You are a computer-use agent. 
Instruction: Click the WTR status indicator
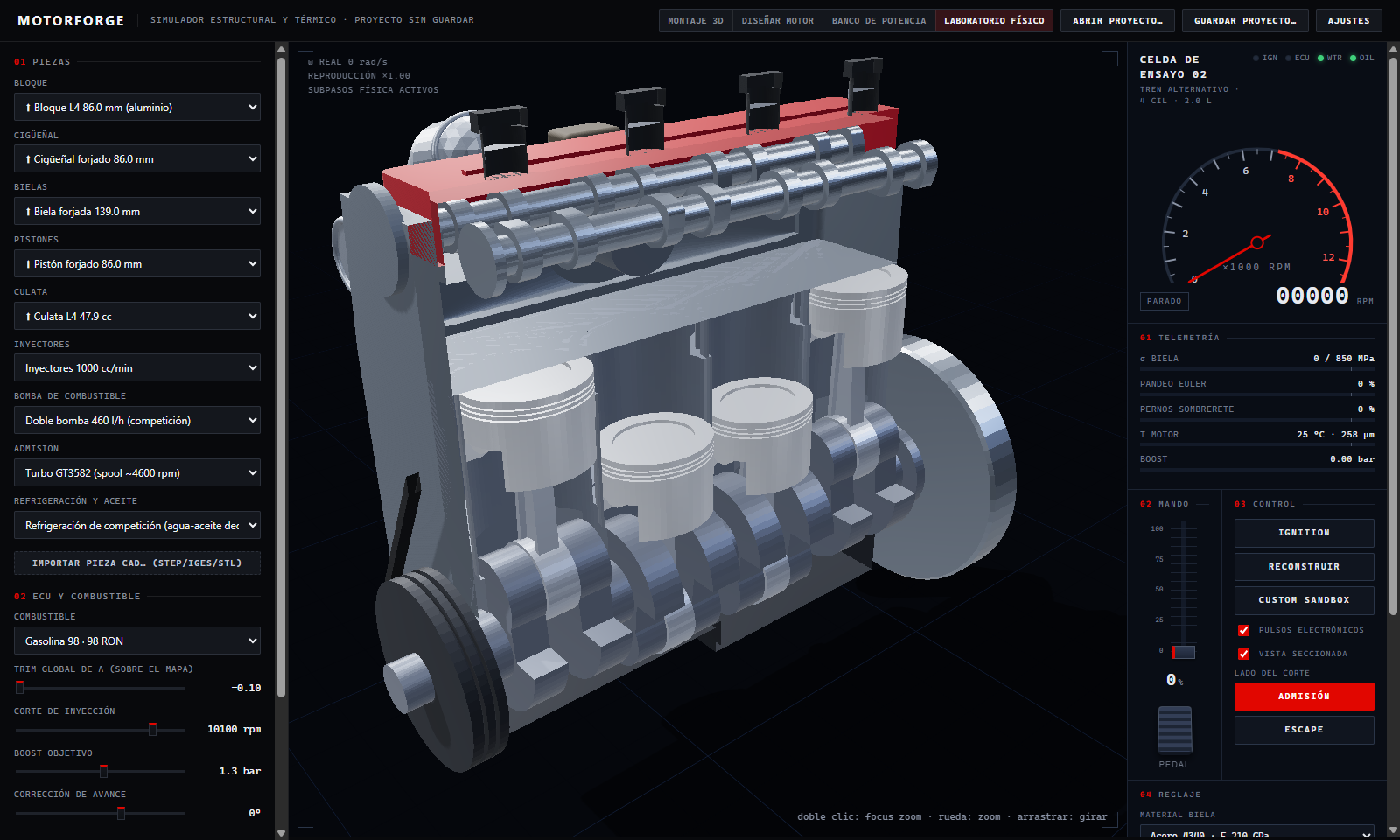point(1330,58)
